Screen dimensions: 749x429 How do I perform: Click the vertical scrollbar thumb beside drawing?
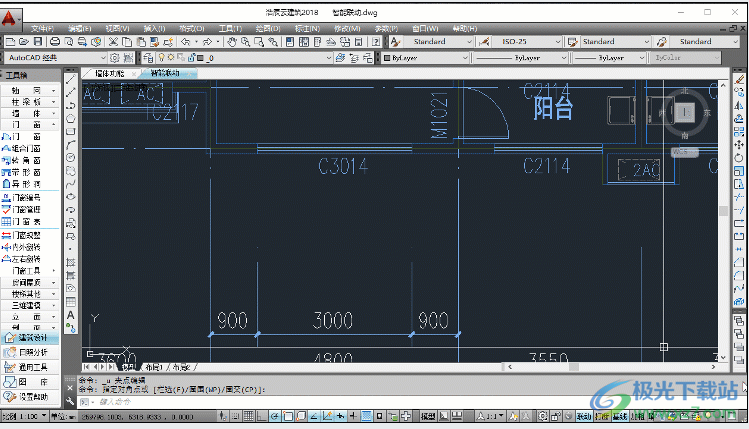point(723,211)
